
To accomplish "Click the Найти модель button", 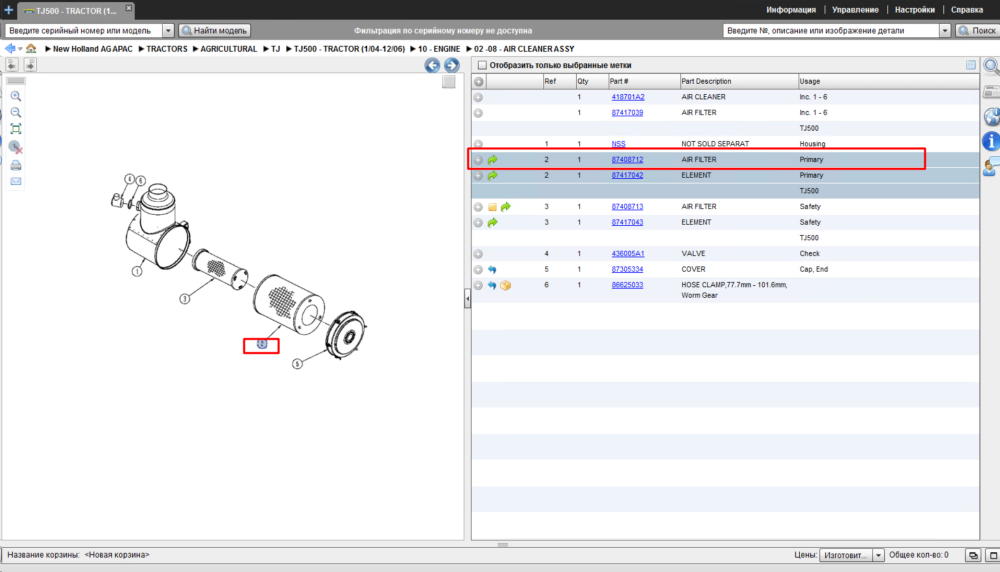I will pyautogui.click(x=215, y=31).
